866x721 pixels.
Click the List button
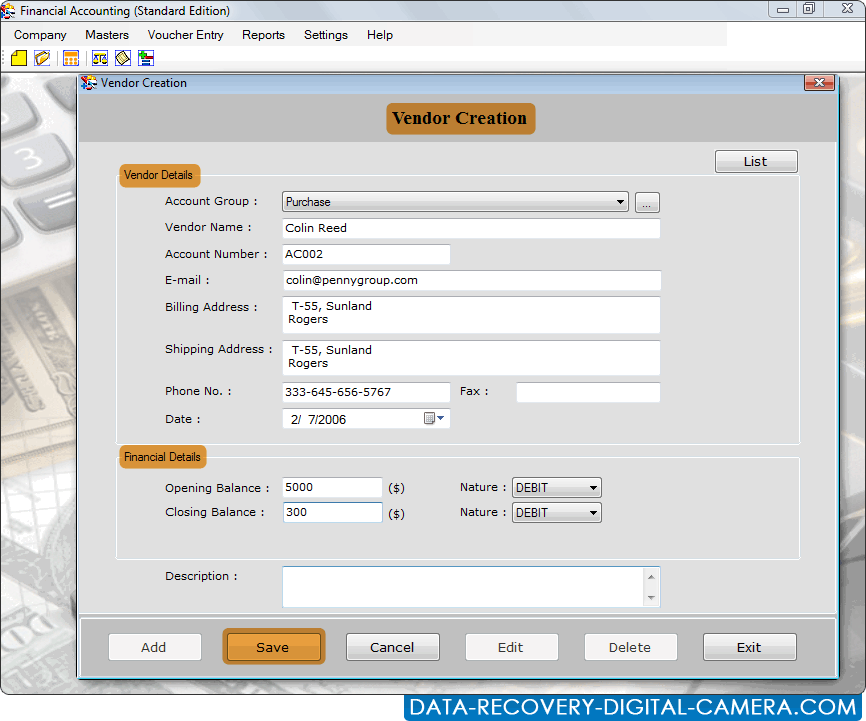pos(756,161)
